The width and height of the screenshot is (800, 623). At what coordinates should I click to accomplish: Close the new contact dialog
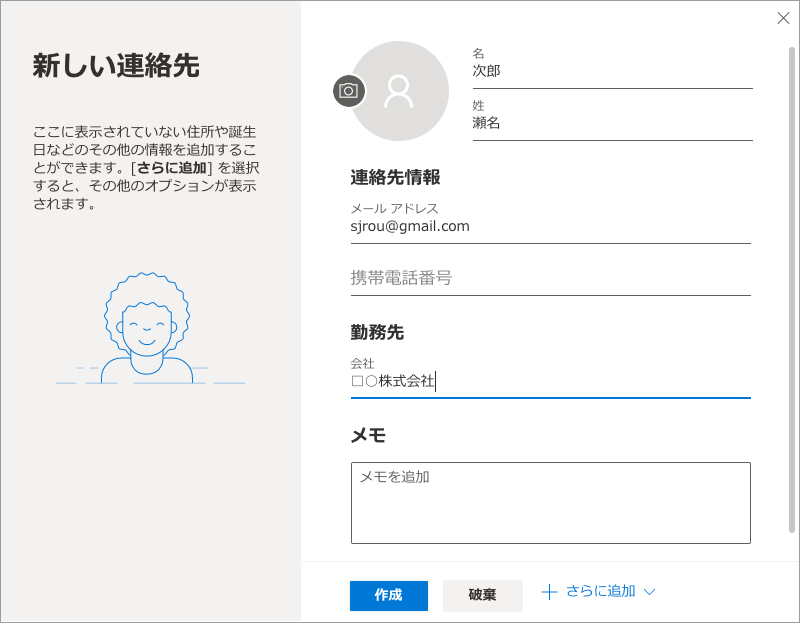point(783,18)
